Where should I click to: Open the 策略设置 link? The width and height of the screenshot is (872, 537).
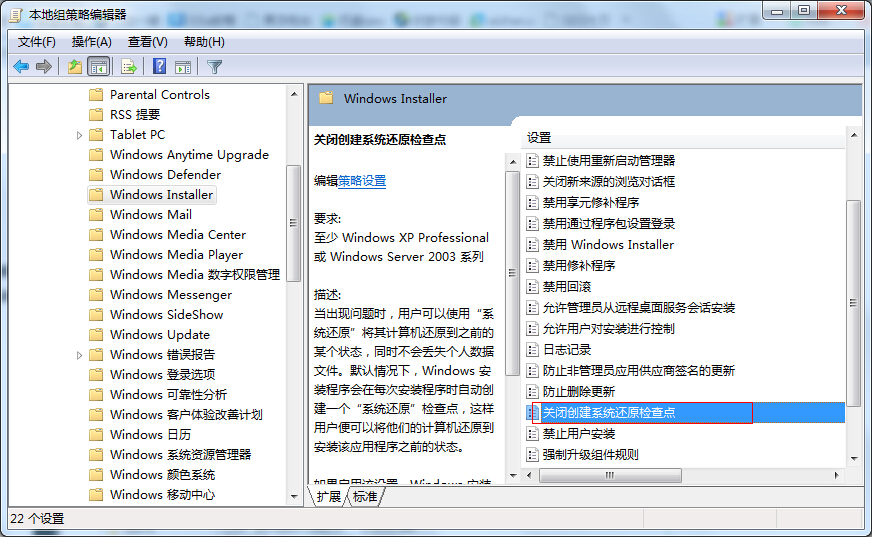click(x=362, y=181)
